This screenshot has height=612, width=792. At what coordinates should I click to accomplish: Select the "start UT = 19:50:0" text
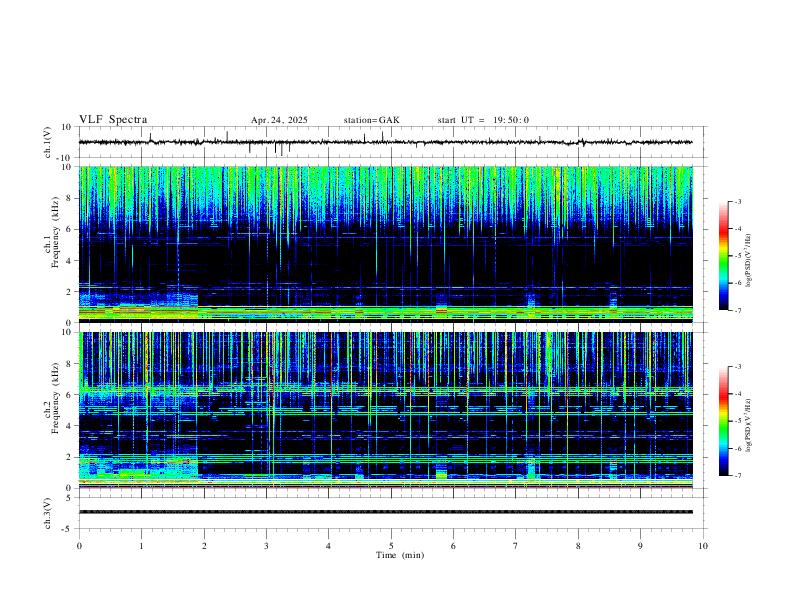coord(483,120)
